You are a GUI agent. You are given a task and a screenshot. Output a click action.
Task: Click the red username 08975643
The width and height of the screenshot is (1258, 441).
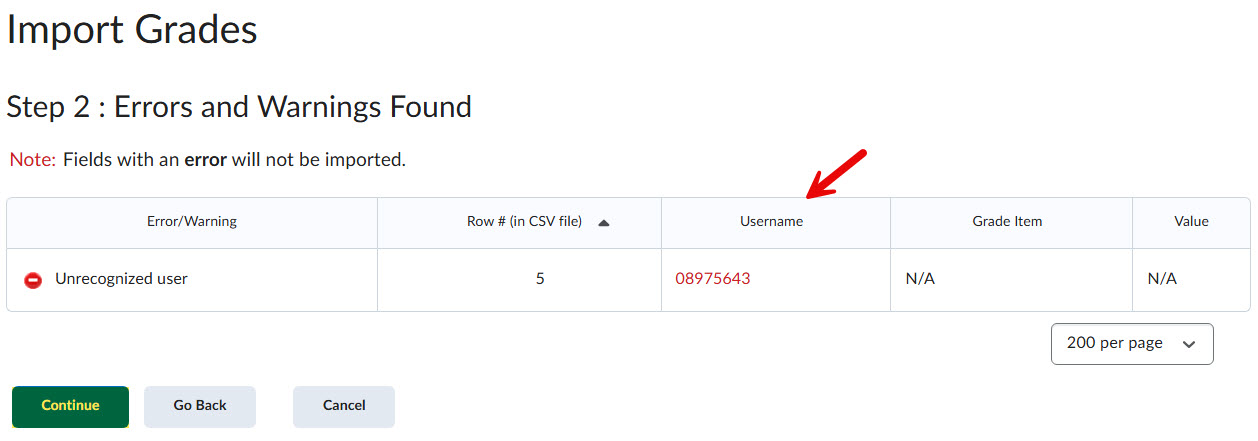pos(713,279)
